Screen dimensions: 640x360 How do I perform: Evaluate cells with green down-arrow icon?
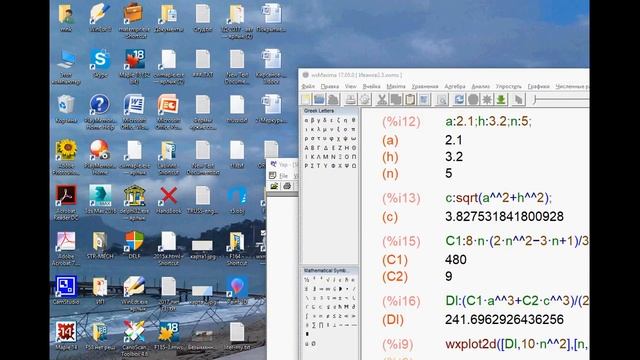click(x=501, y=99)
